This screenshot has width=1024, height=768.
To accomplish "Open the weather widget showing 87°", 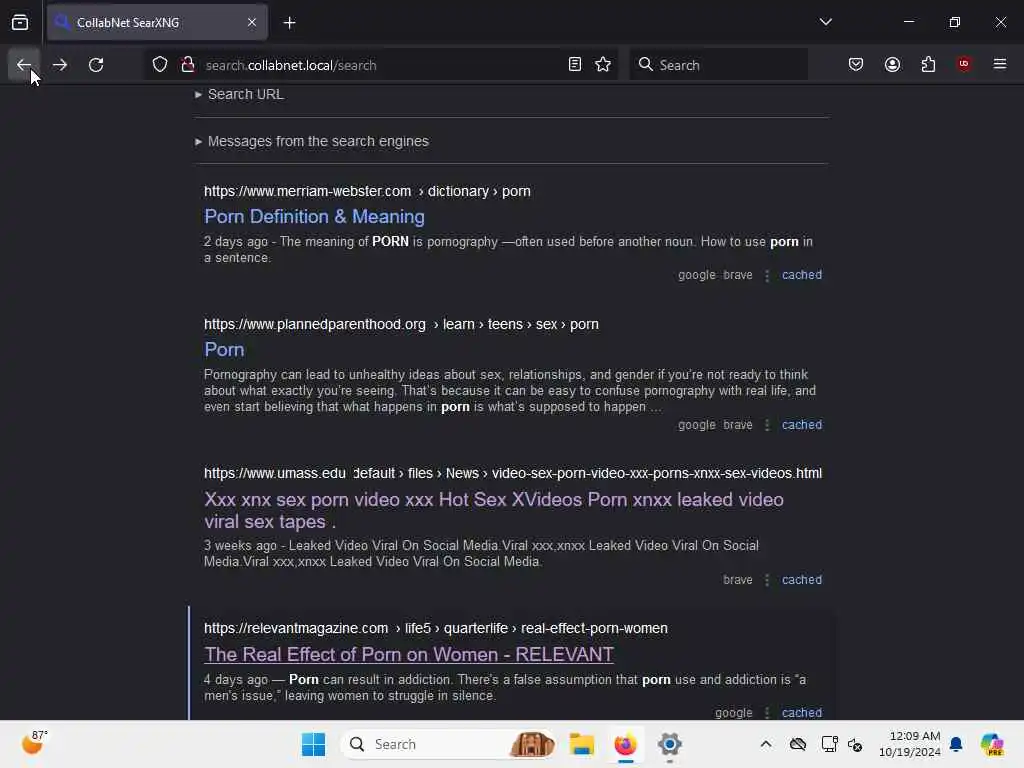I will click(34, 743).
